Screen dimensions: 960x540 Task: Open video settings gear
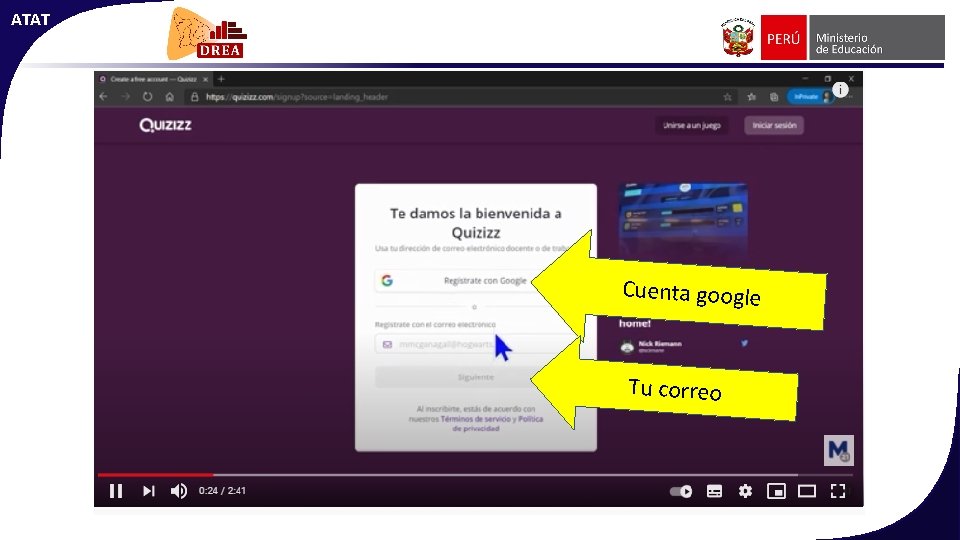click(745, 491)
